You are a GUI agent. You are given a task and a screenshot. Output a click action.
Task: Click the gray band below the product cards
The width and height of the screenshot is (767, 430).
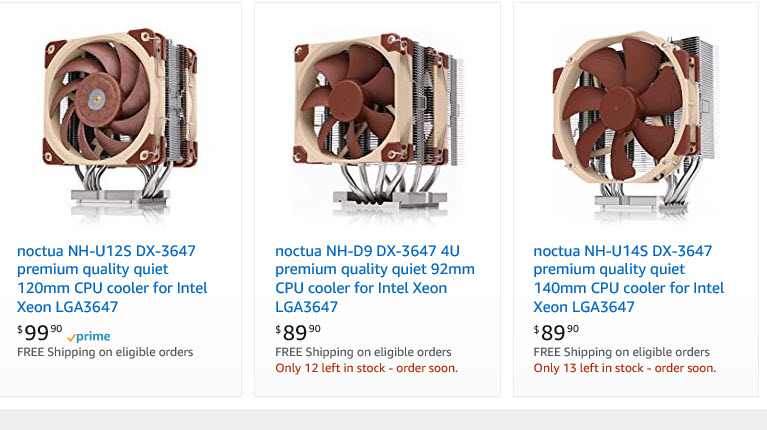tap(383, 419)
